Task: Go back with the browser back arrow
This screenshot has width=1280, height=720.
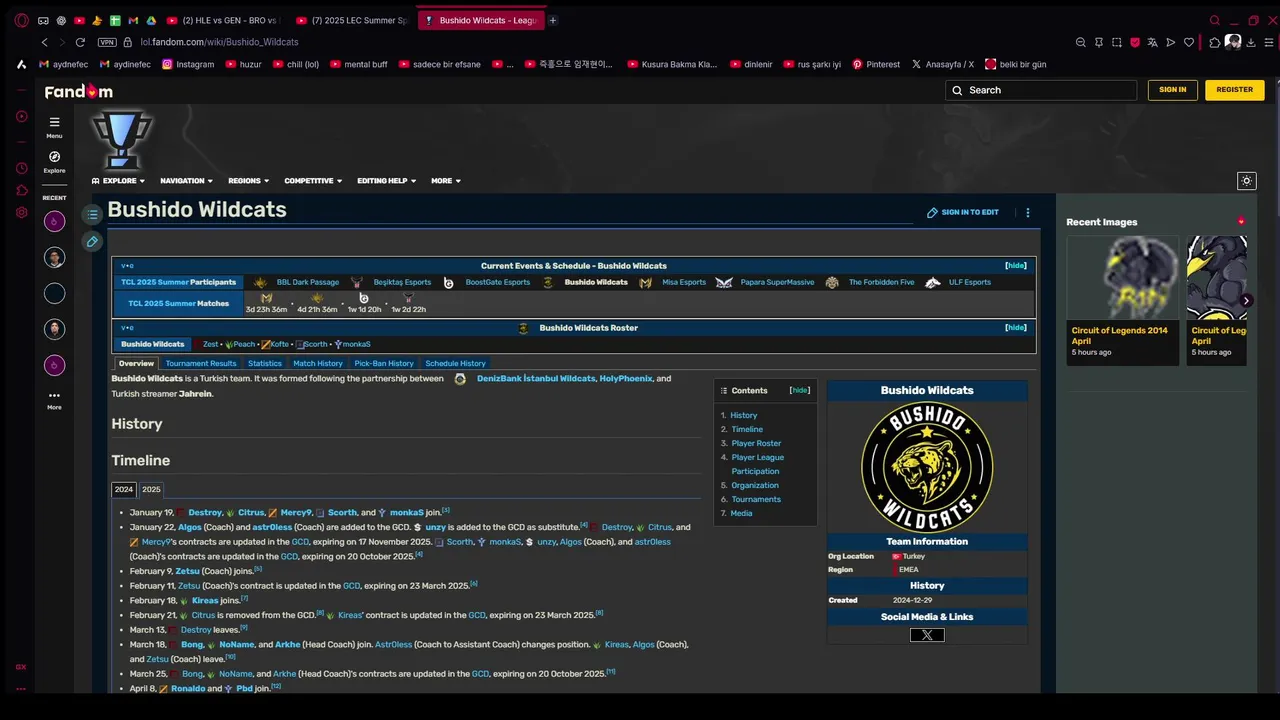Action: pyautogui.click(x=44, y=42)
